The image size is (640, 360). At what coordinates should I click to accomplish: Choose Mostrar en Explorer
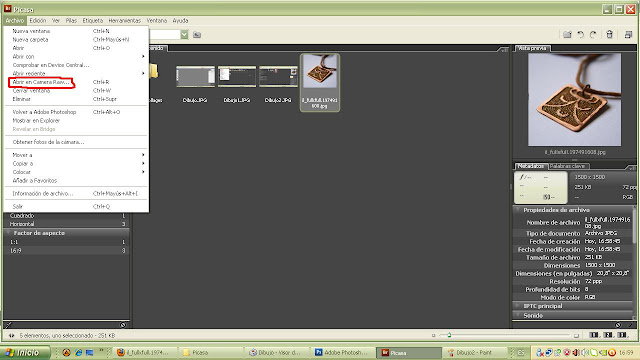click(x=76, y=120)
